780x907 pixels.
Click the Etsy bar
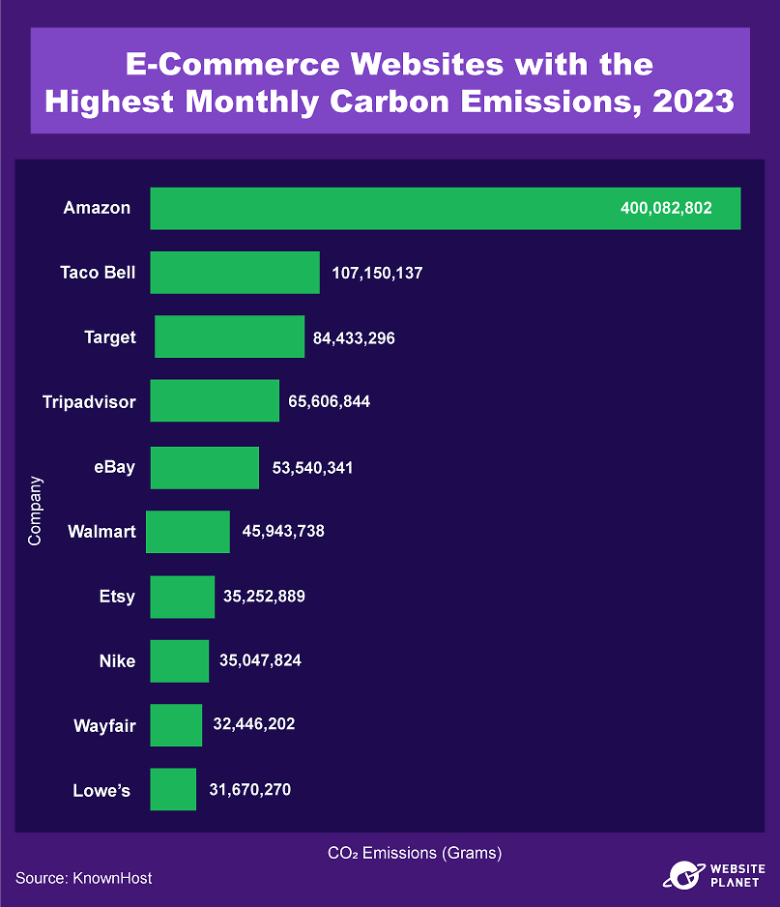click(x=182, y=596)
